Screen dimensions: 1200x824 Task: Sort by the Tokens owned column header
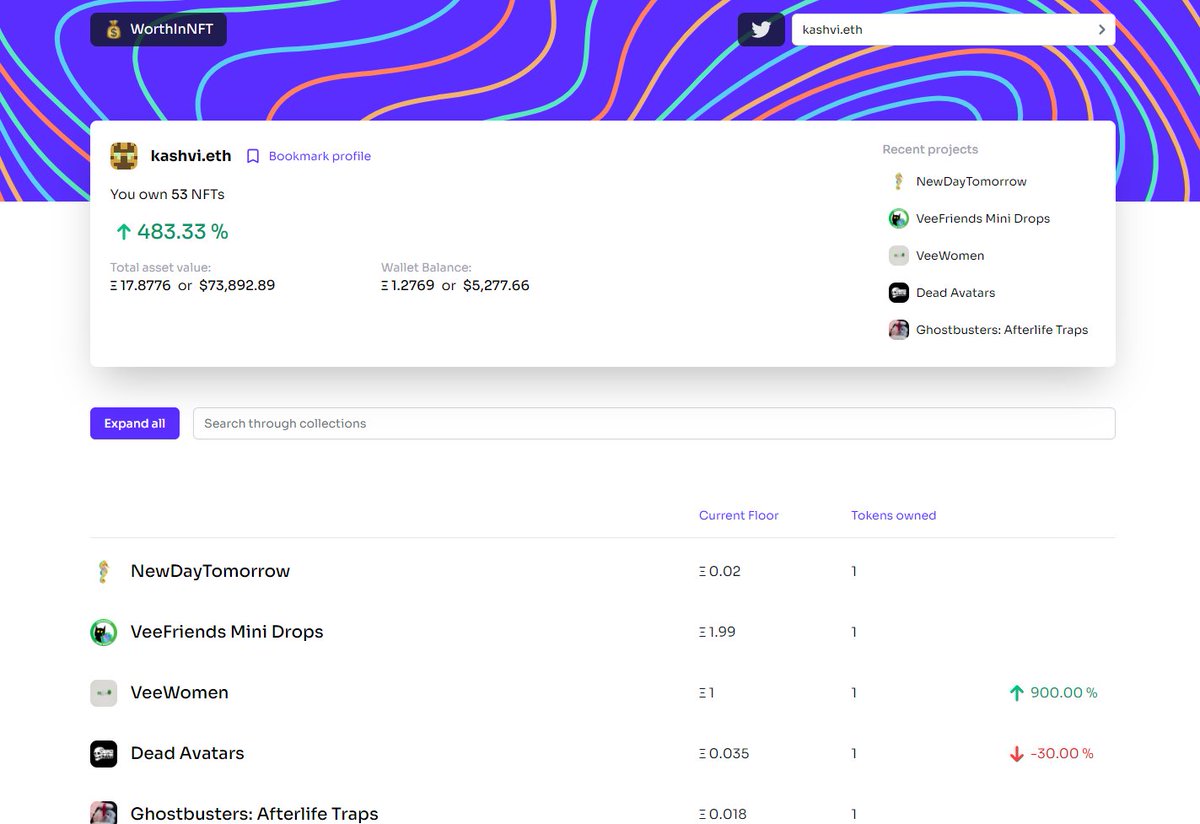point(893,516)
